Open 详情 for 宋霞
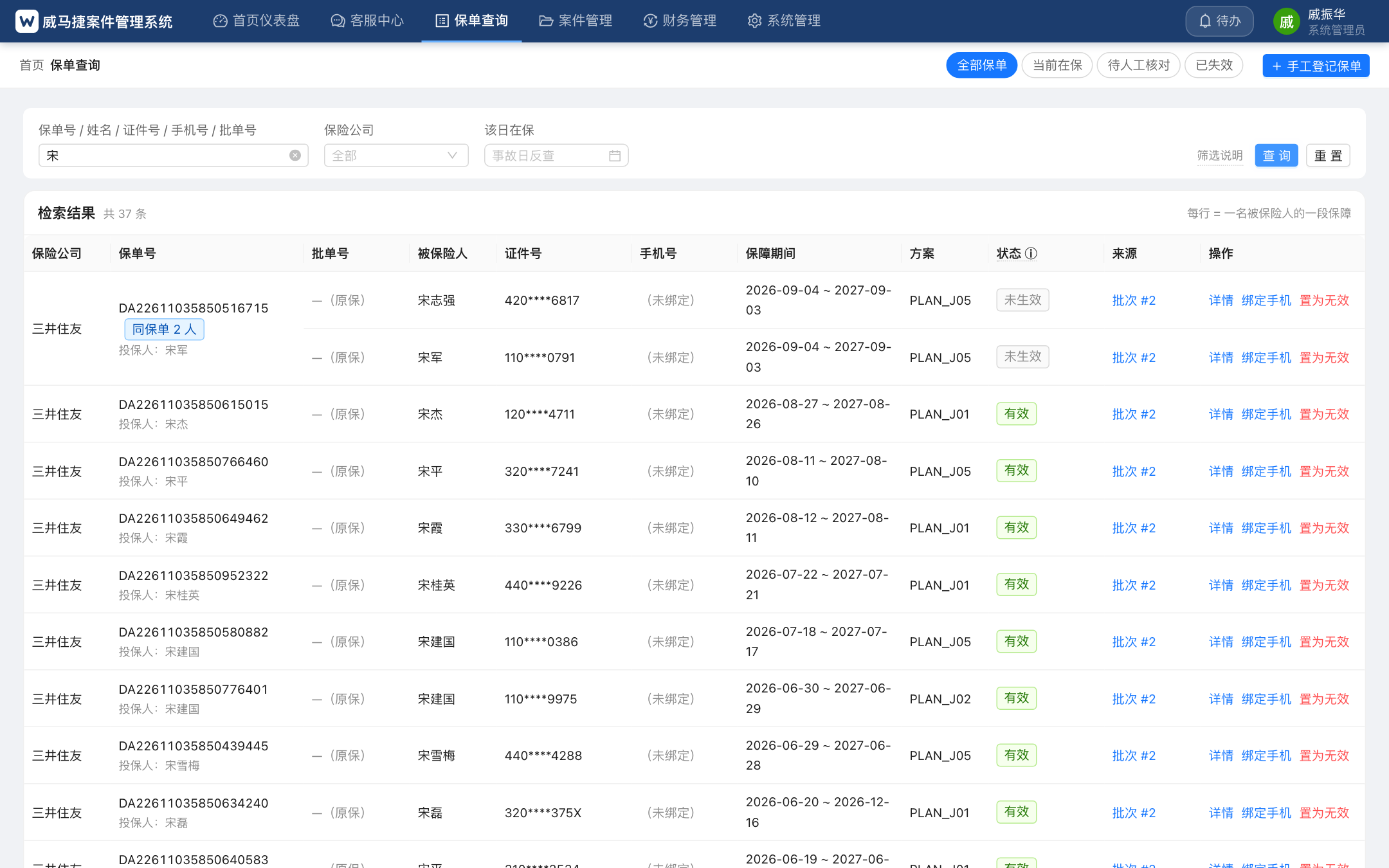 (1221, 528)
